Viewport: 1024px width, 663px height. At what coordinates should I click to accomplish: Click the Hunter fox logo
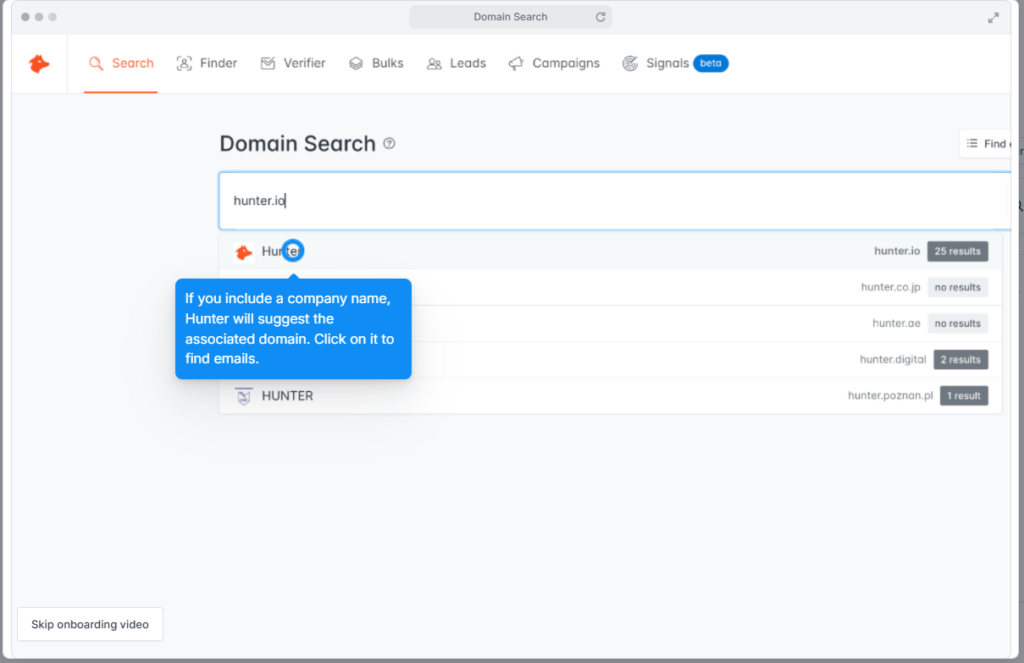39,63
